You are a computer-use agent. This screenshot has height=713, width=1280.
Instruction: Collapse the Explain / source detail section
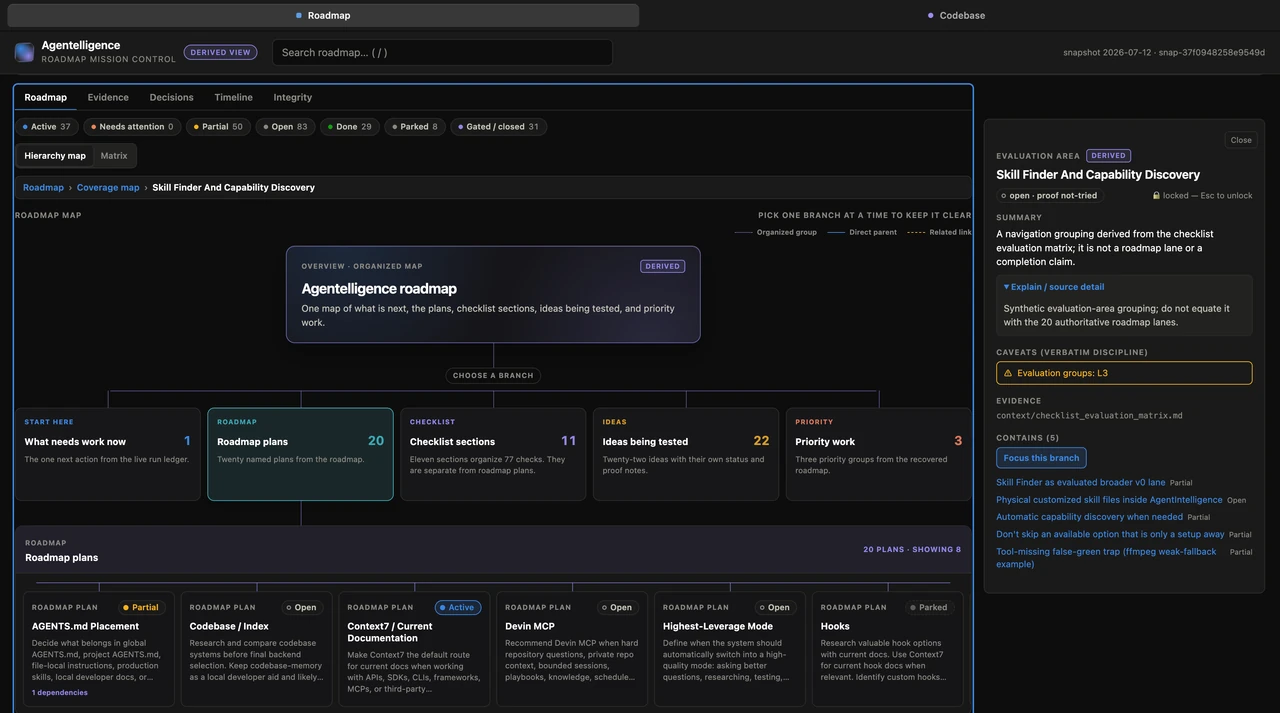[x=1054, y=287]
